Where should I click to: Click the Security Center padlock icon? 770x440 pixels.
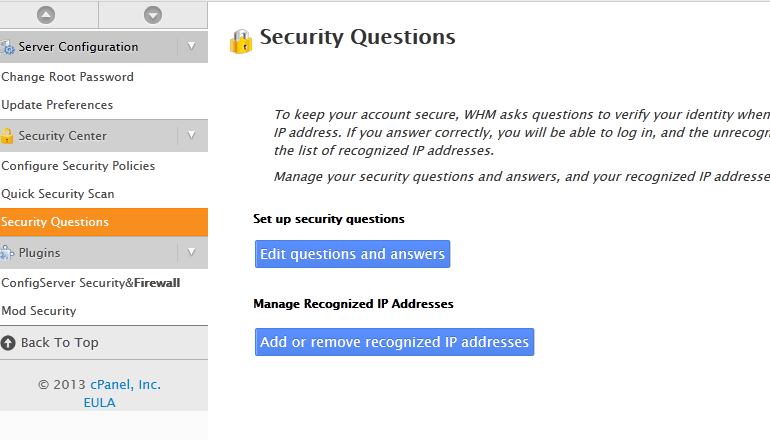[7, 136]
